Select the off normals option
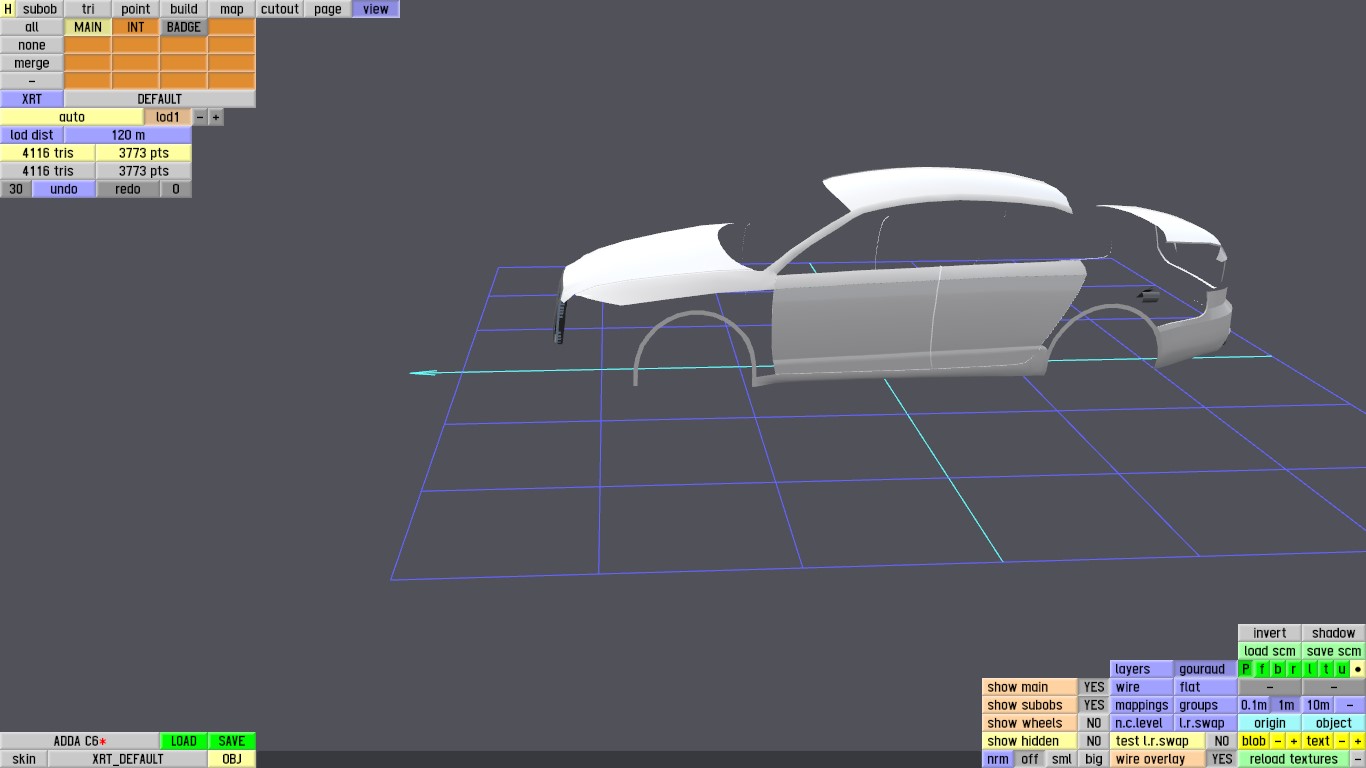The image size is (1366, 768). 1030,759
